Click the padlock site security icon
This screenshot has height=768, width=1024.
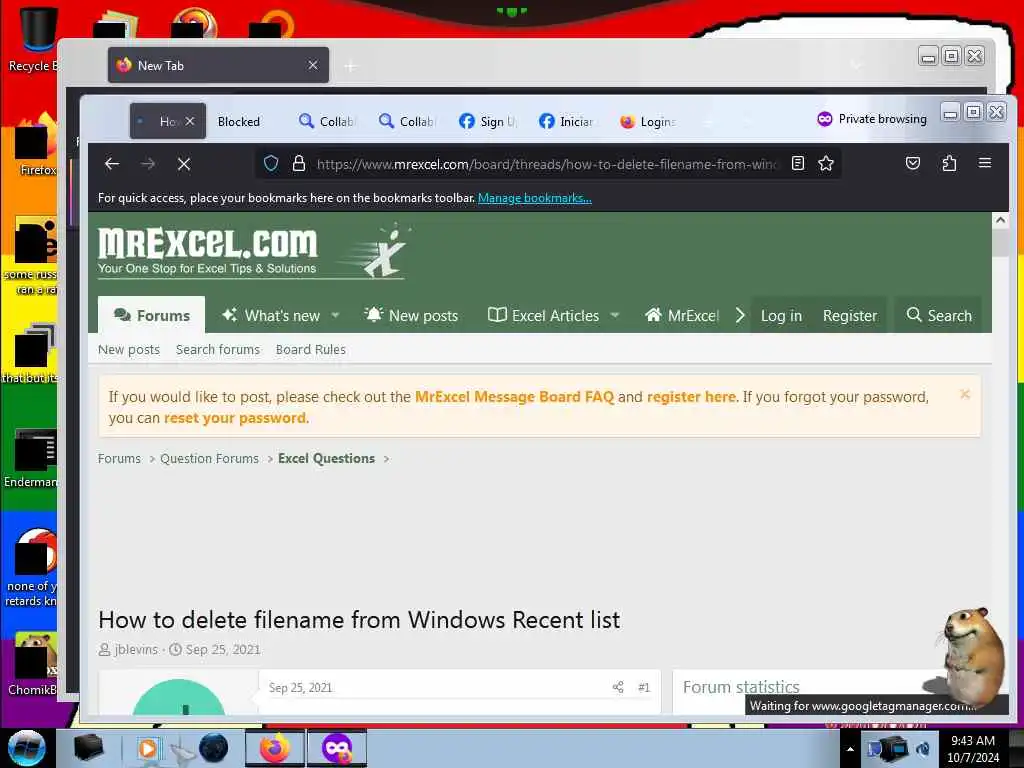tap(299, 163)
